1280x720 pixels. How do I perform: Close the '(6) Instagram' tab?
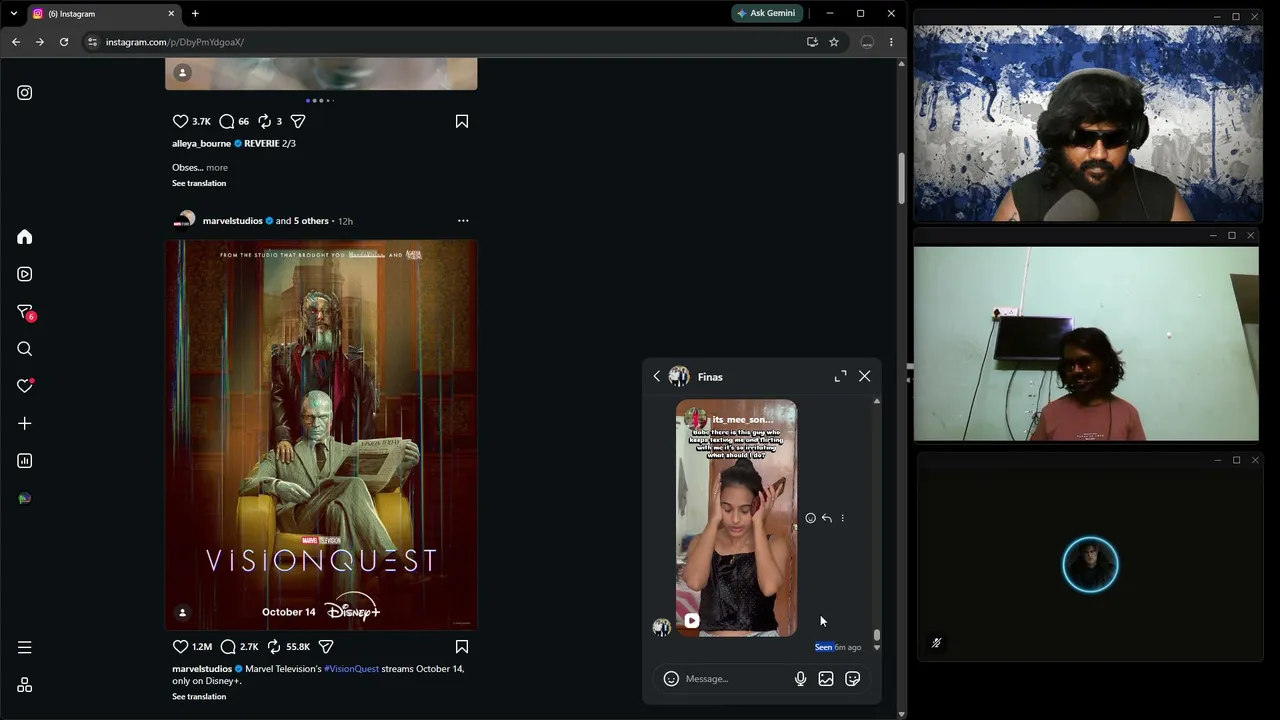(x=171, y=14)
